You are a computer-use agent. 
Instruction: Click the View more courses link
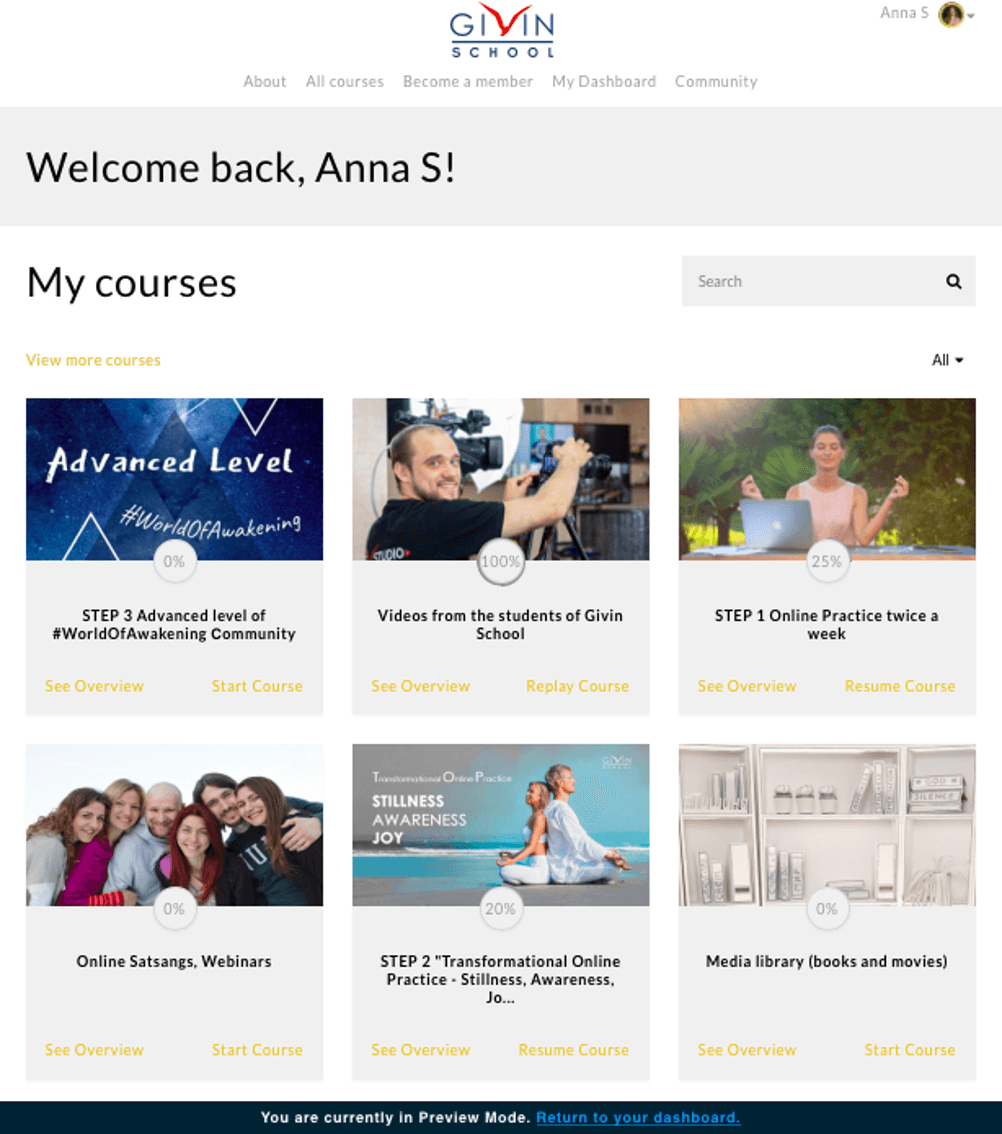pos(93,360)
